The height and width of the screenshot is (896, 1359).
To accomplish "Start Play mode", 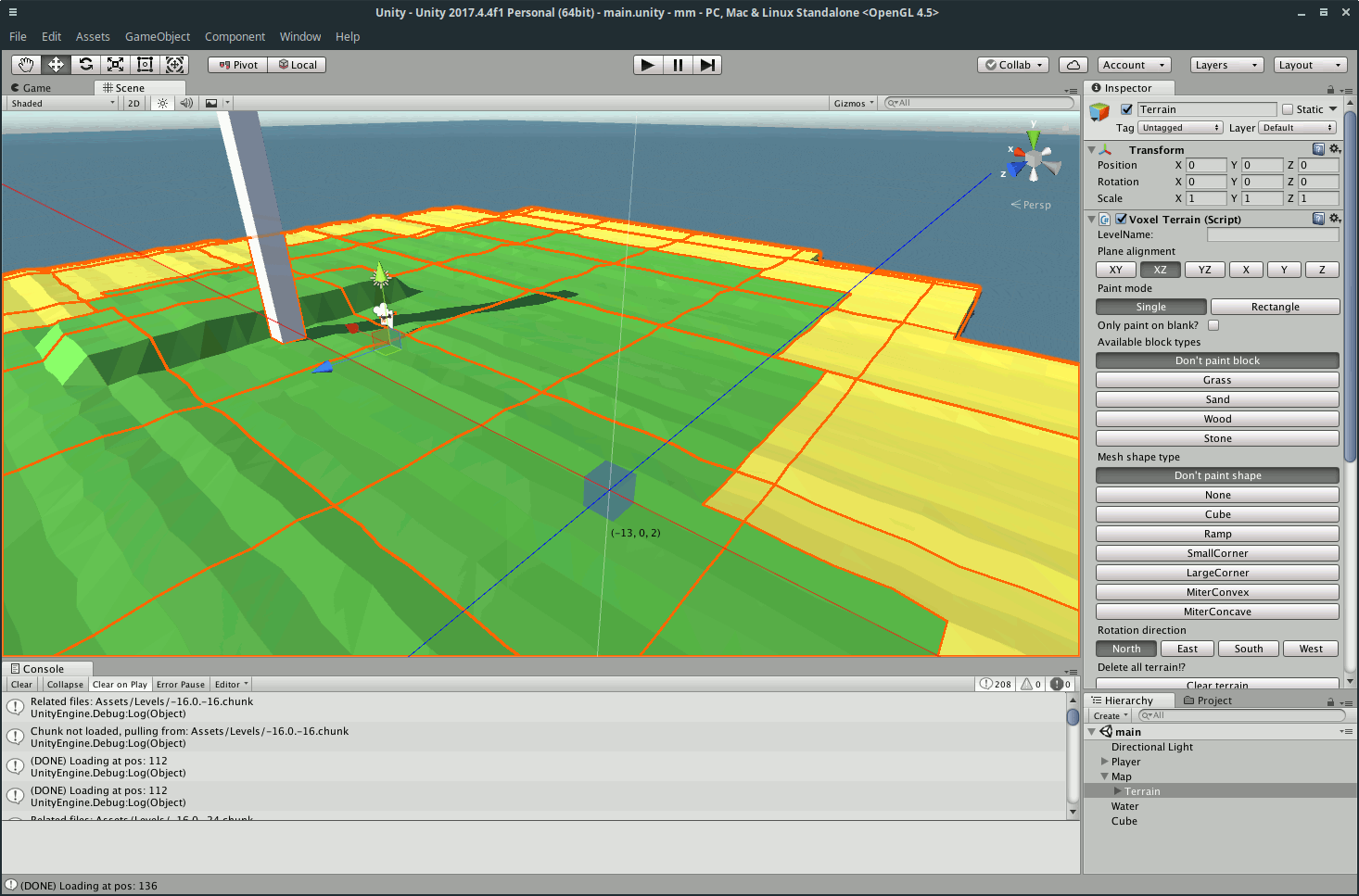I will click(x=648, y=65).
